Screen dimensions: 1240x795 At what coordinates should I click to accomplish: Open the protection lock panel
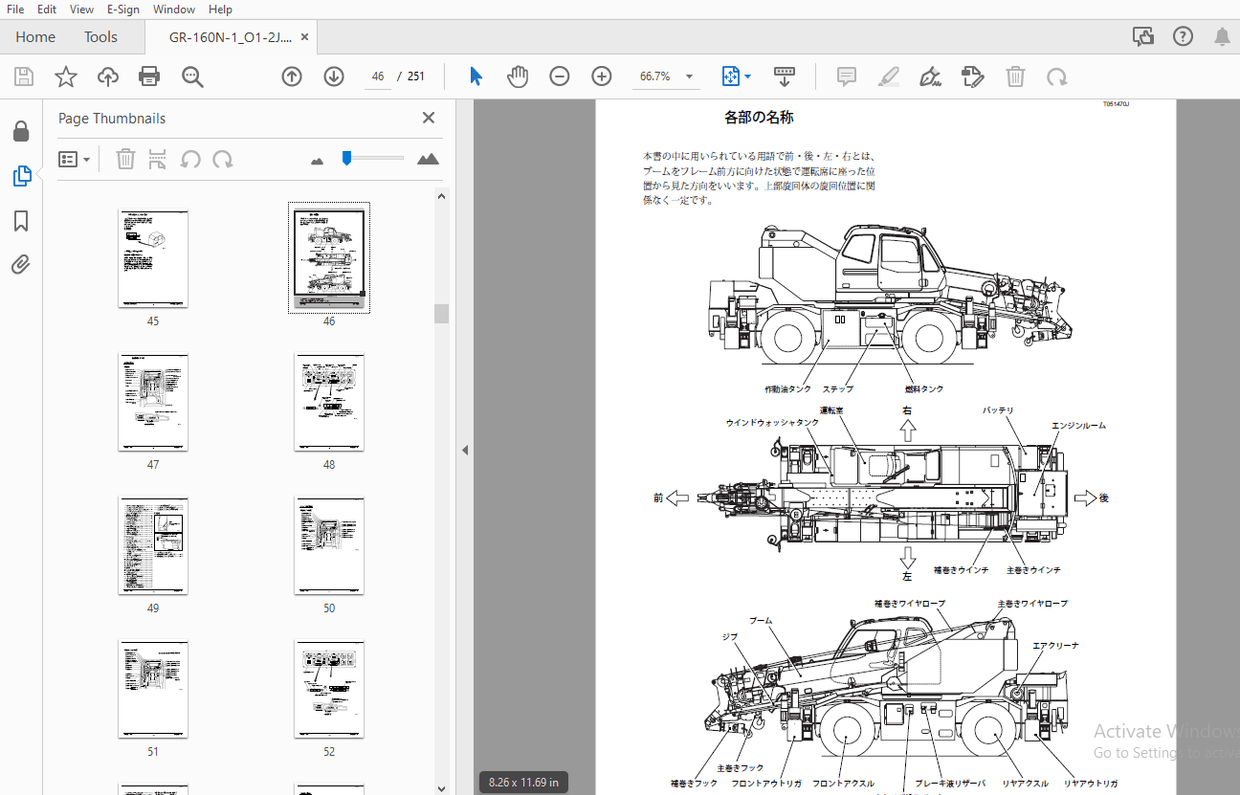pos(22,131)
